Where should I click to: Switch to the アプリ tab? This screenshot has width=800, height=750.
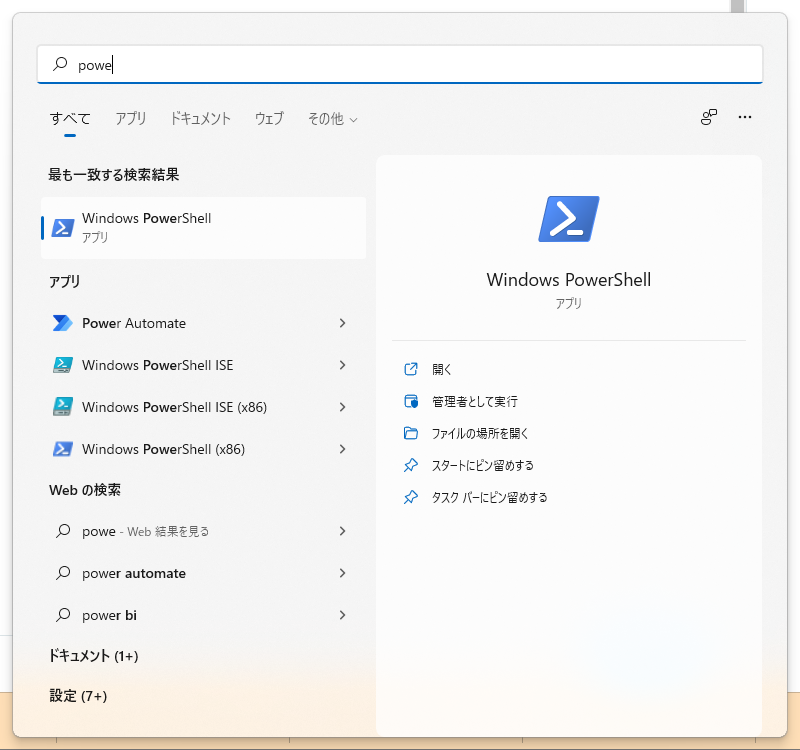pos(131,119)
